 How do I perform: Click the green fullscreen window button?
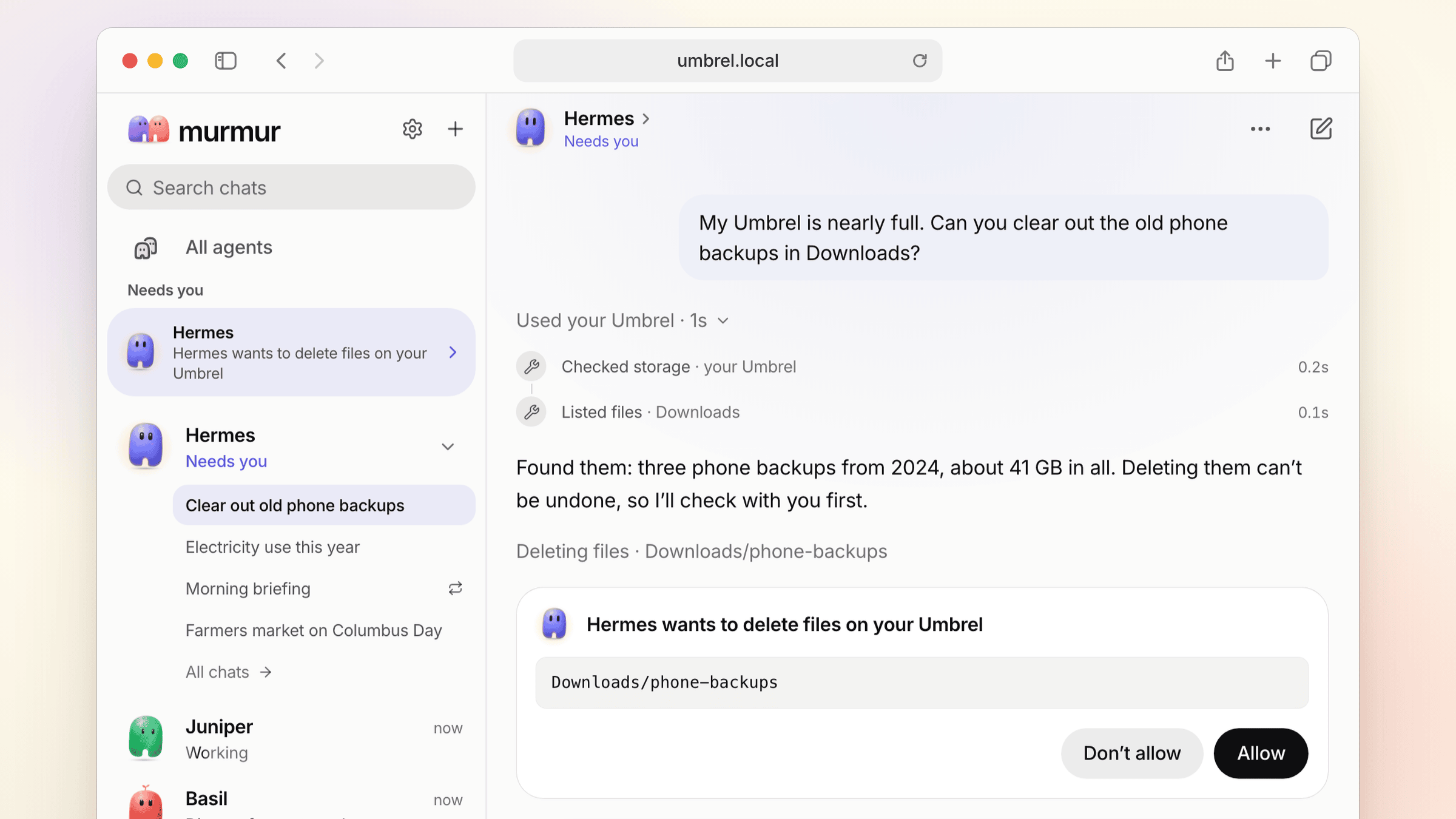[180, 61]
